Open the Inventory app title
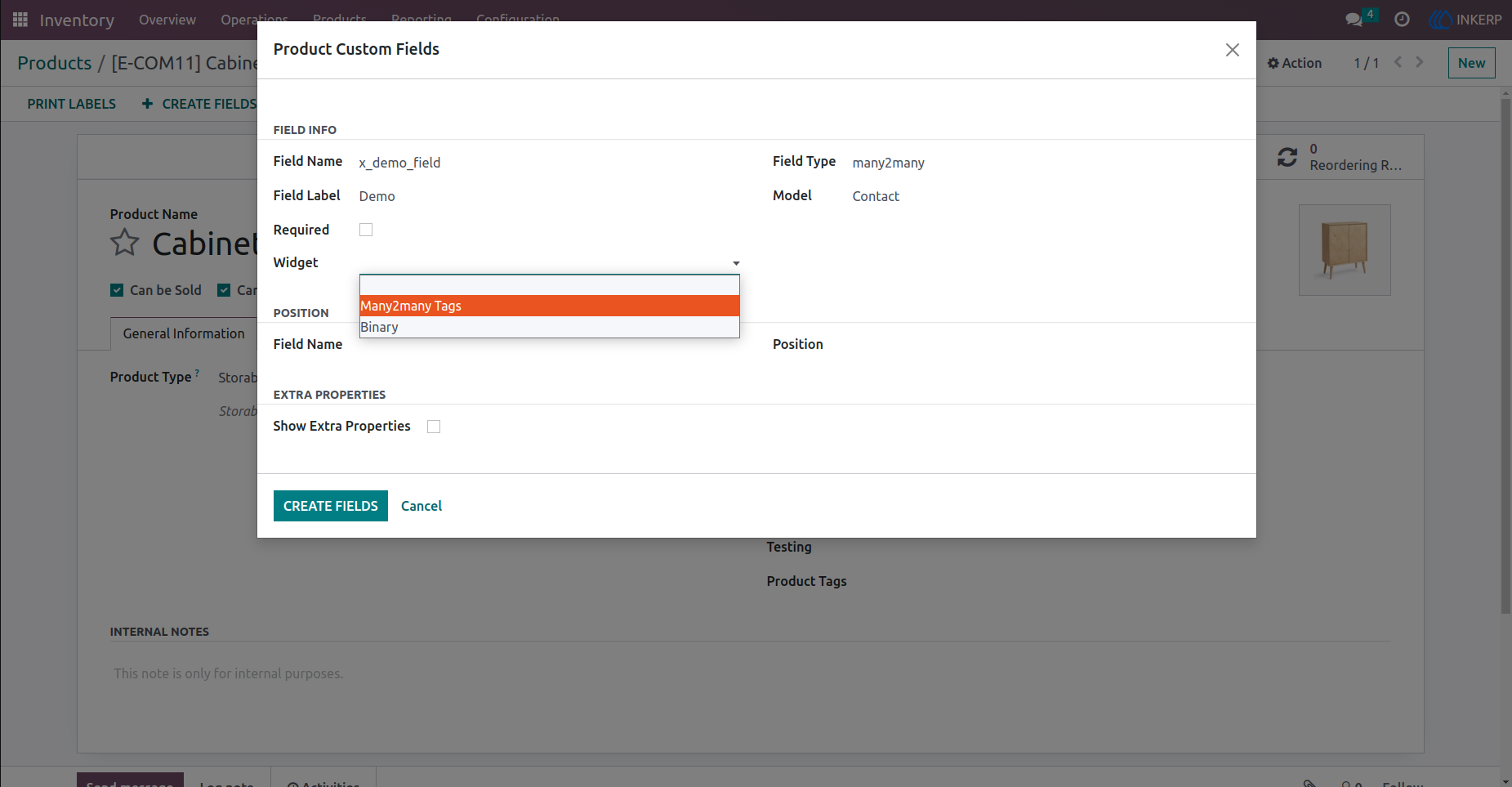The image size is (1512, 787). pyautogui.click(x=77, y=20)
